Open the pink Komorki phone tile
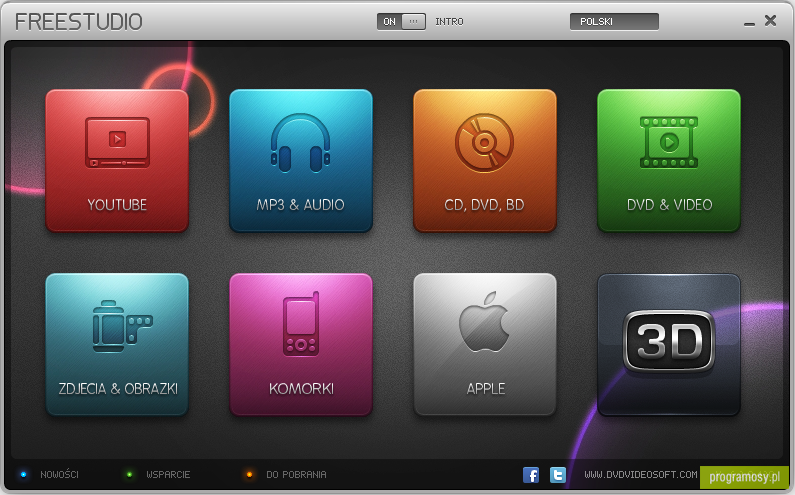Screen dimensions: 795x495 (x=301, y=344)
